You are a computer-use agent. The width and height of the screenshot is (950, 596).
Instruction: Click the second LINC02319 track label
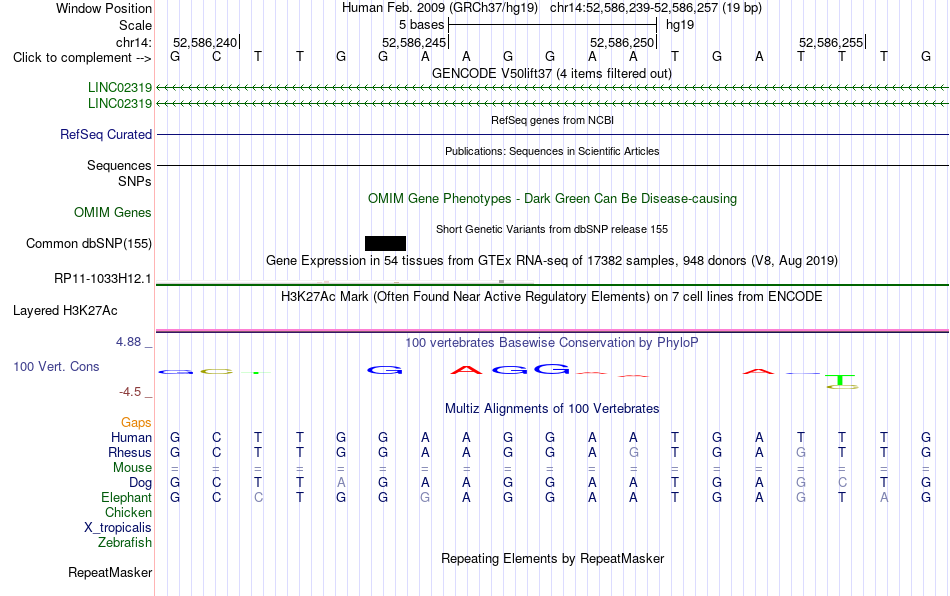point(119,104)
